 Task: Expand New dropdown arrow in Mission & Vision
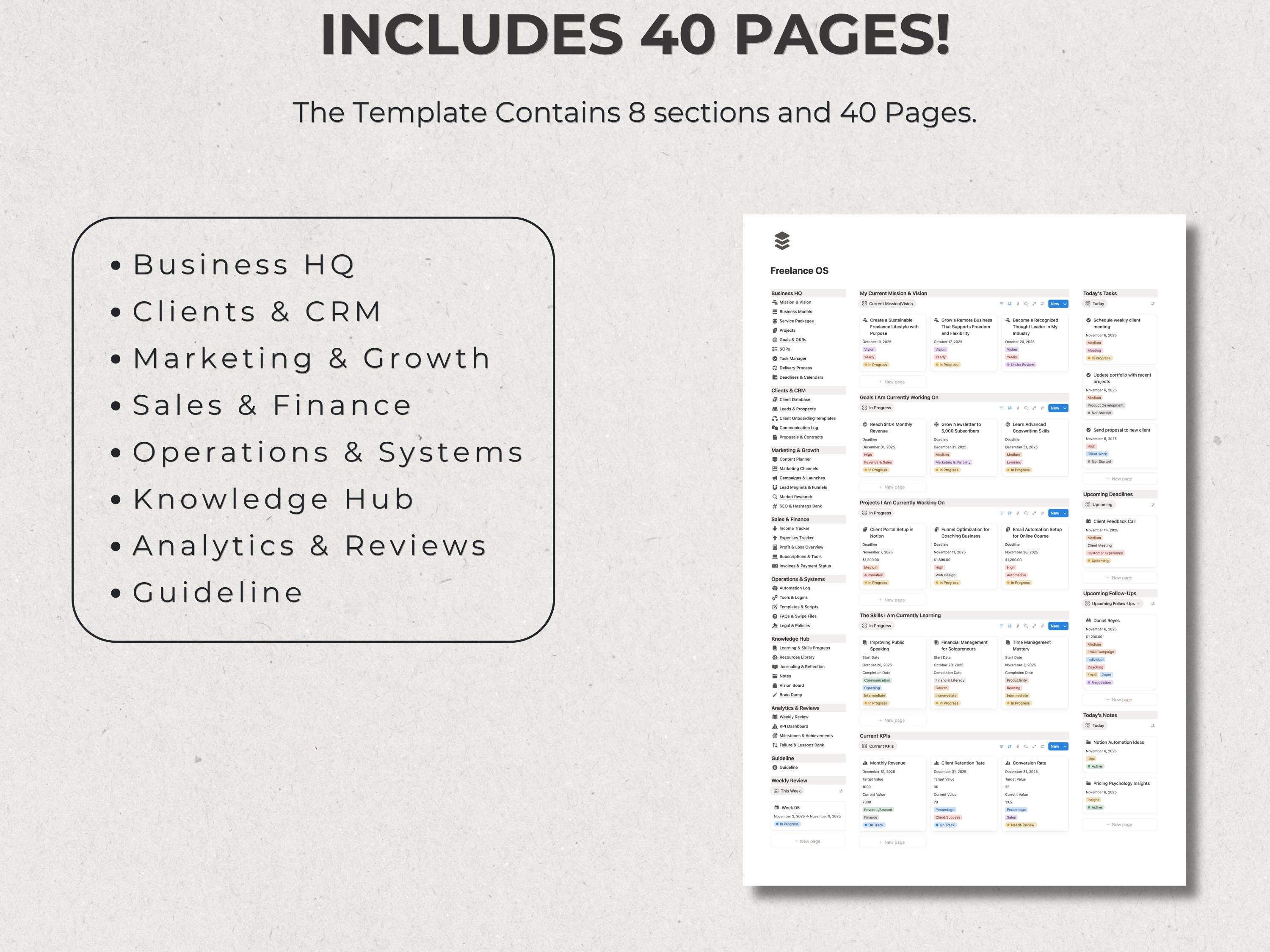(x=1065, y=304)
